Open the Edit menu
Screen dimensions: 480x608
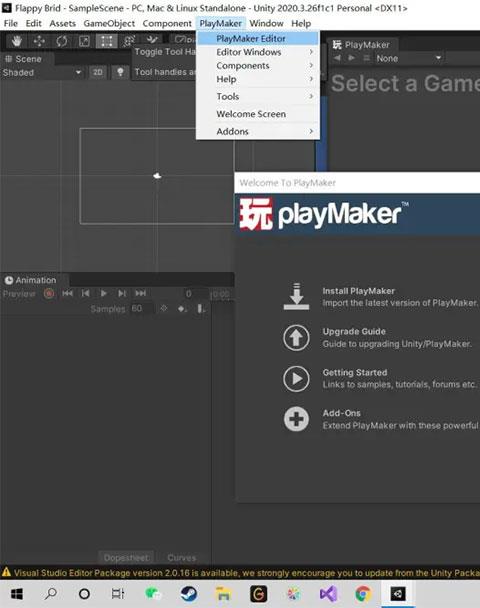33,23
